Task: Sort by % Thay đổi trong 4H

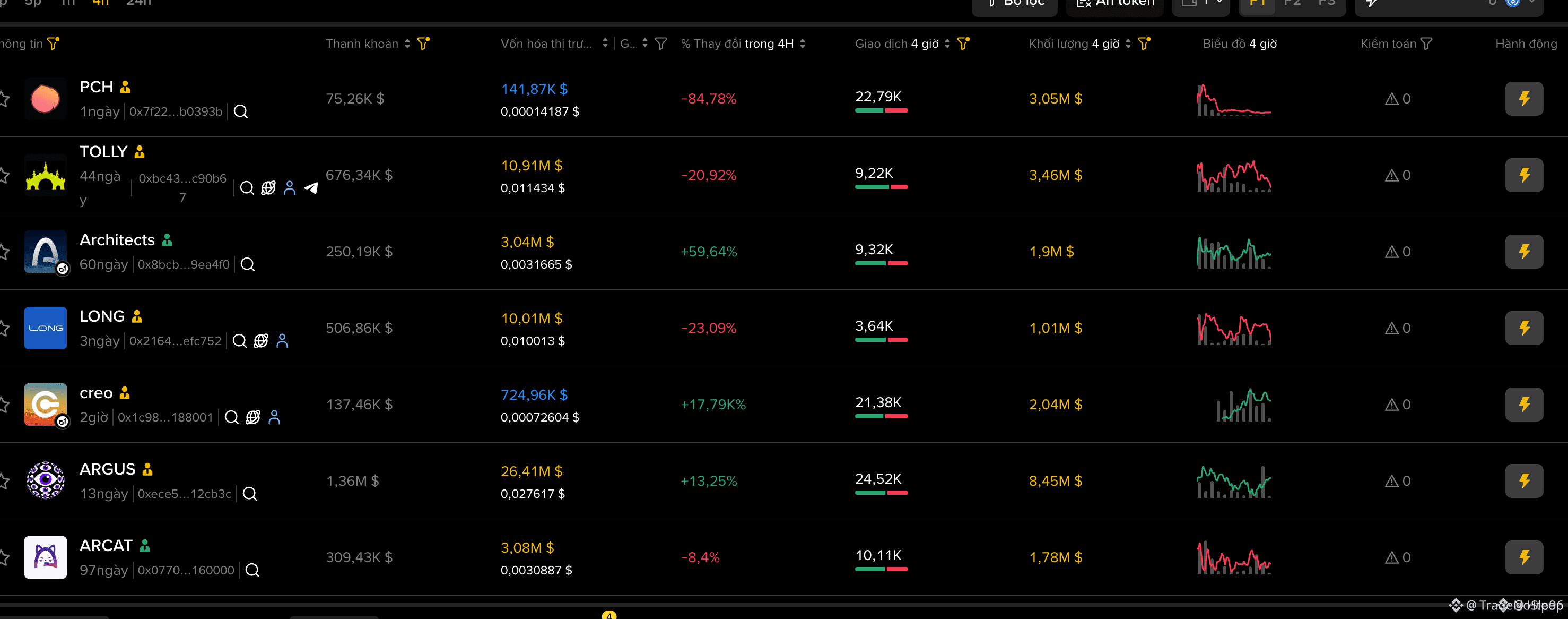Action: click(802, 43)
